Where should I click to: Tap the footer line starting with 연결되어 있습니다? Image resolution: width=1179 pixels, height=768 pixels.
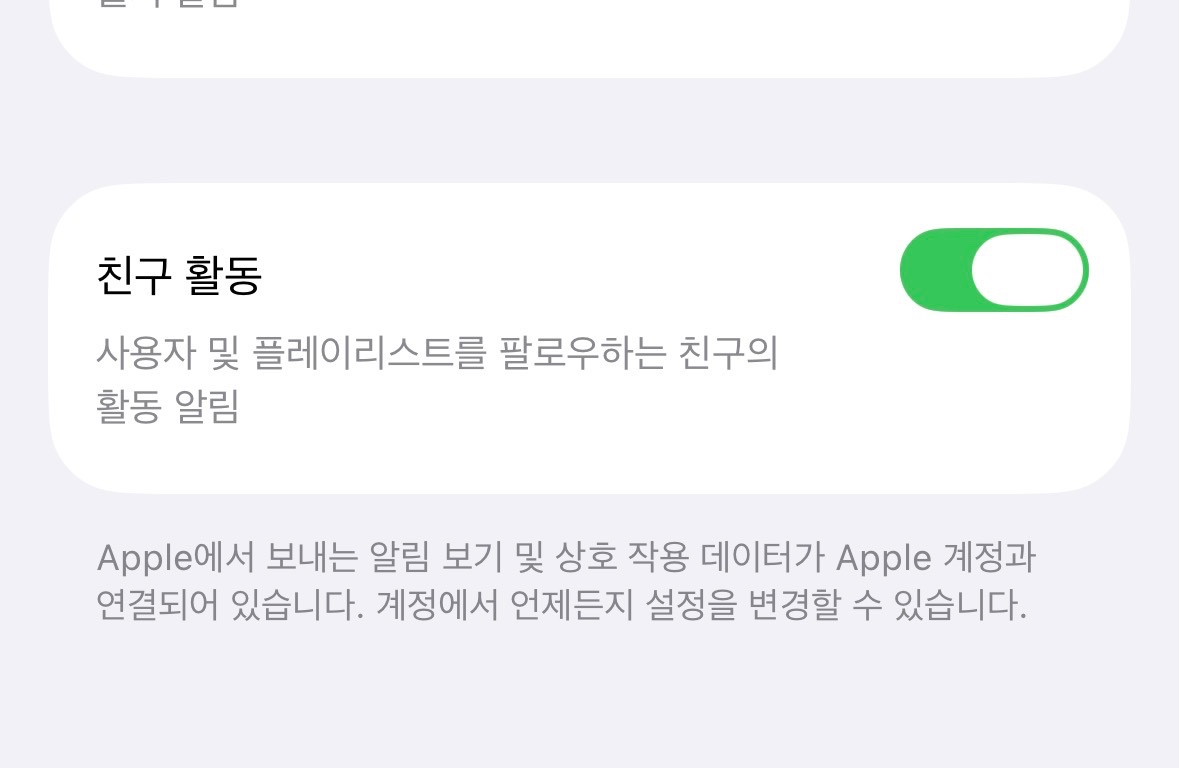click(x=562, y=605)
